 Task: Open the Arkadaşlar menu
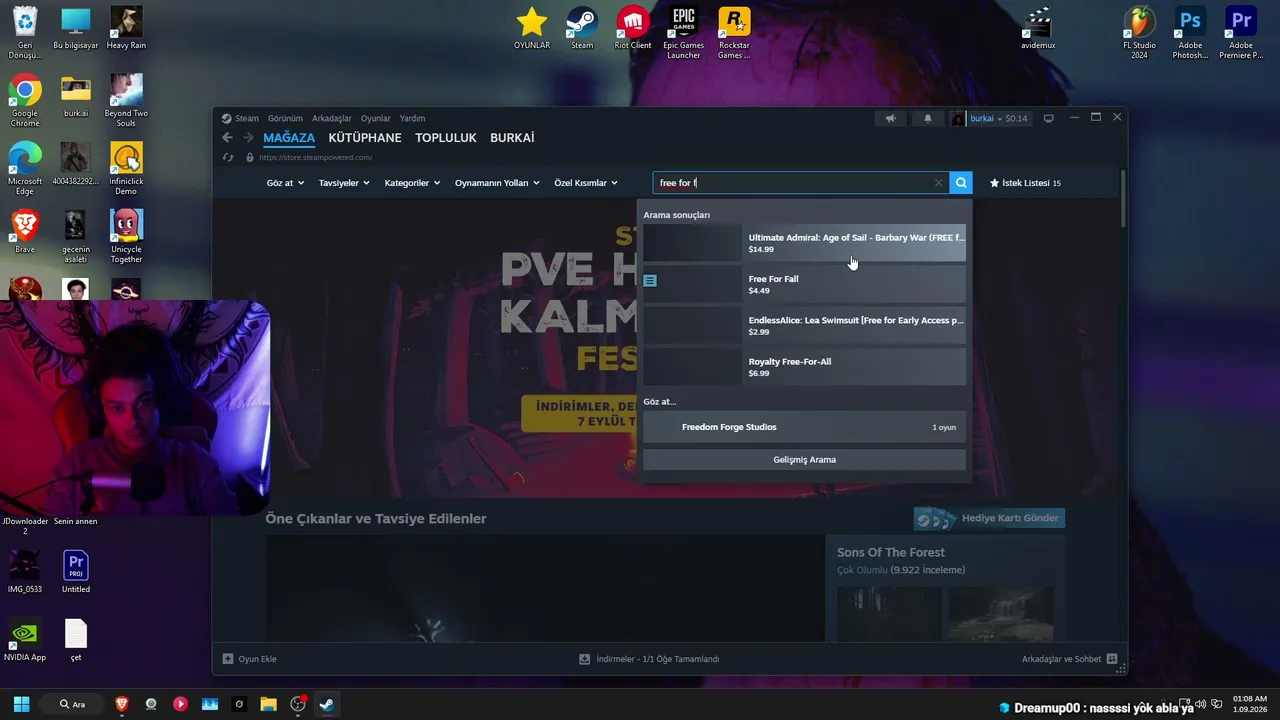(x=332, y=118)
